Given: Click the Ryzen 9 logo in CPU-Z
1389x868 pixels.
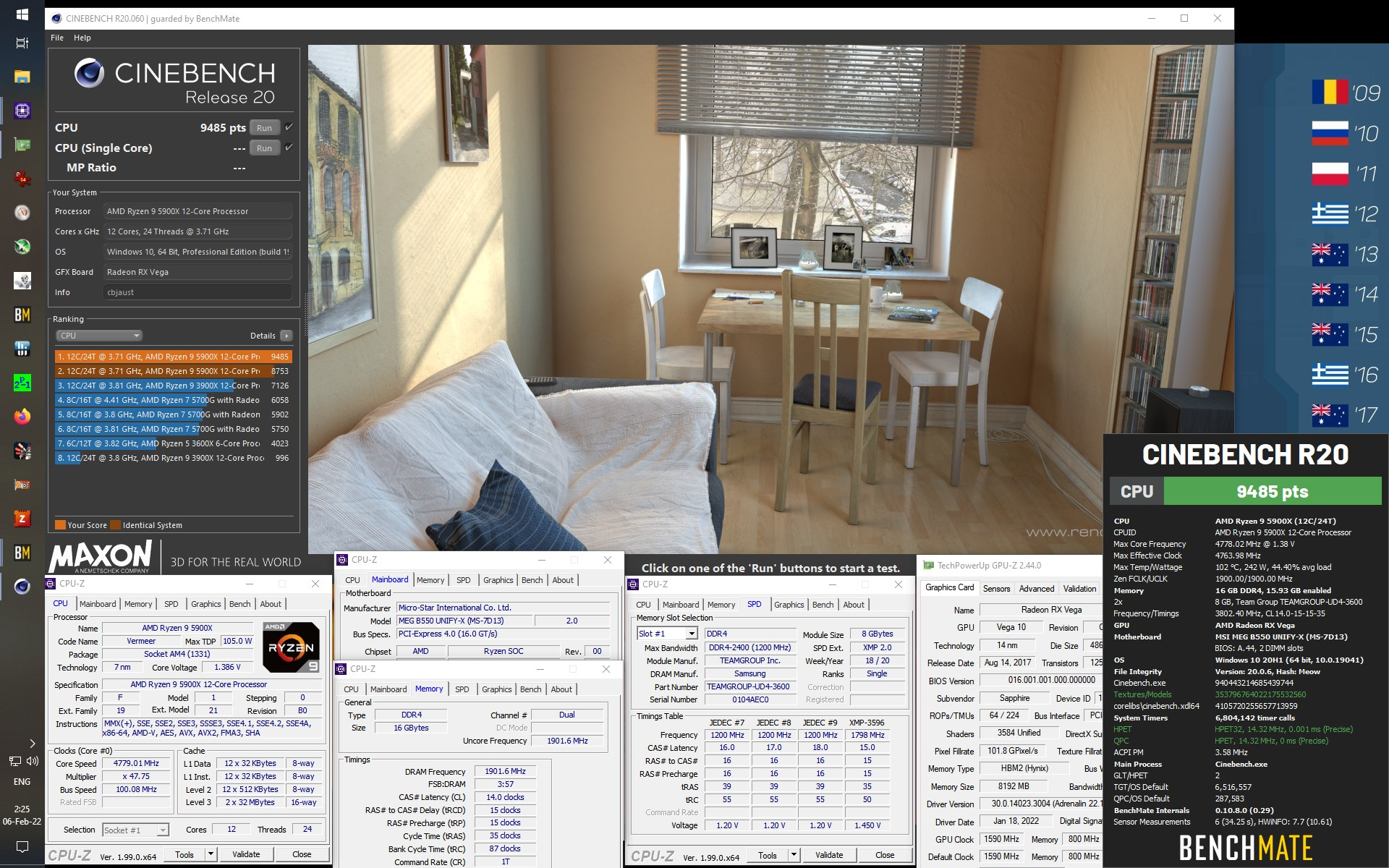Looking at the screenshot, I should click(x=291, y=647).
